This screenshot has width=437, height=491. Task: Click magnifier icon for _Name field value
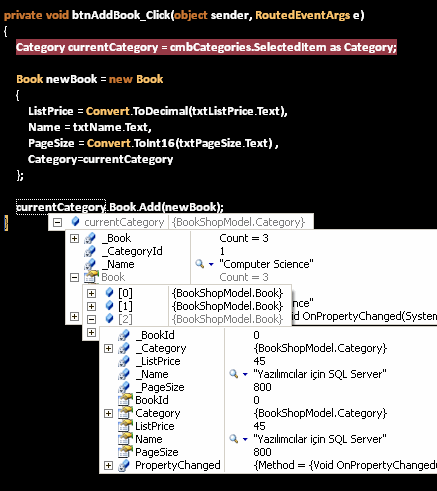pos(234,374)
